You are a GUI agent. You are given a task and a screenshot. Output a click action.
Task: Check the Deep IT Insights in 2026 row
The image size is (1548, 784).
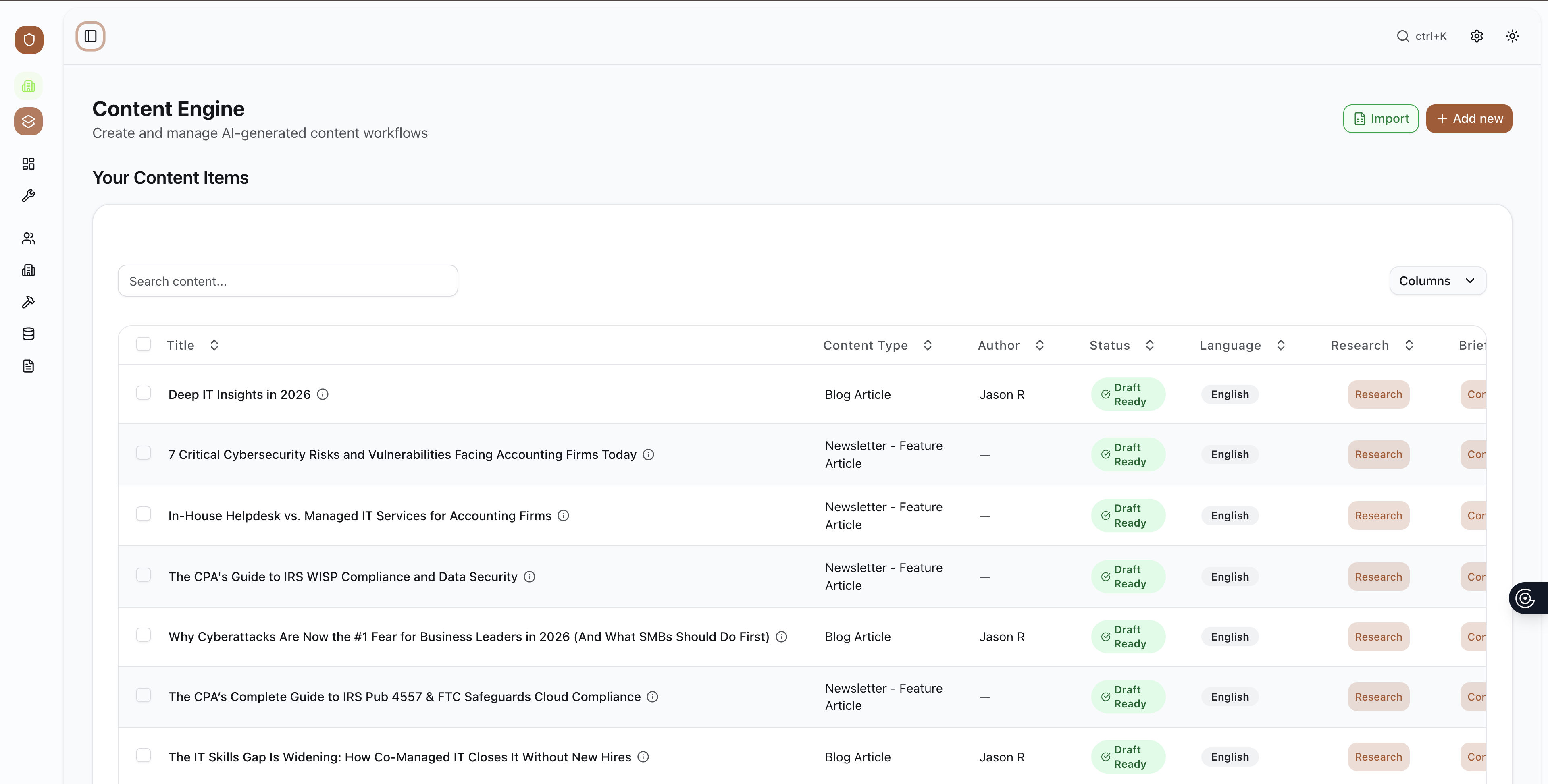[x=144, y=393]
